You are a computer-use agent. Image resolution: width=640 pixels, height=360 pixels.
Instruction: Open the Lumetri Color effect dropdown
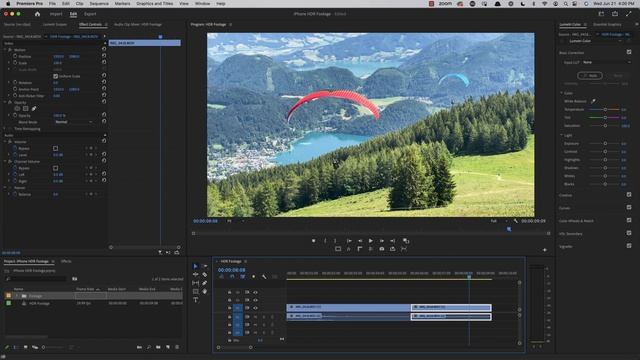596,41
